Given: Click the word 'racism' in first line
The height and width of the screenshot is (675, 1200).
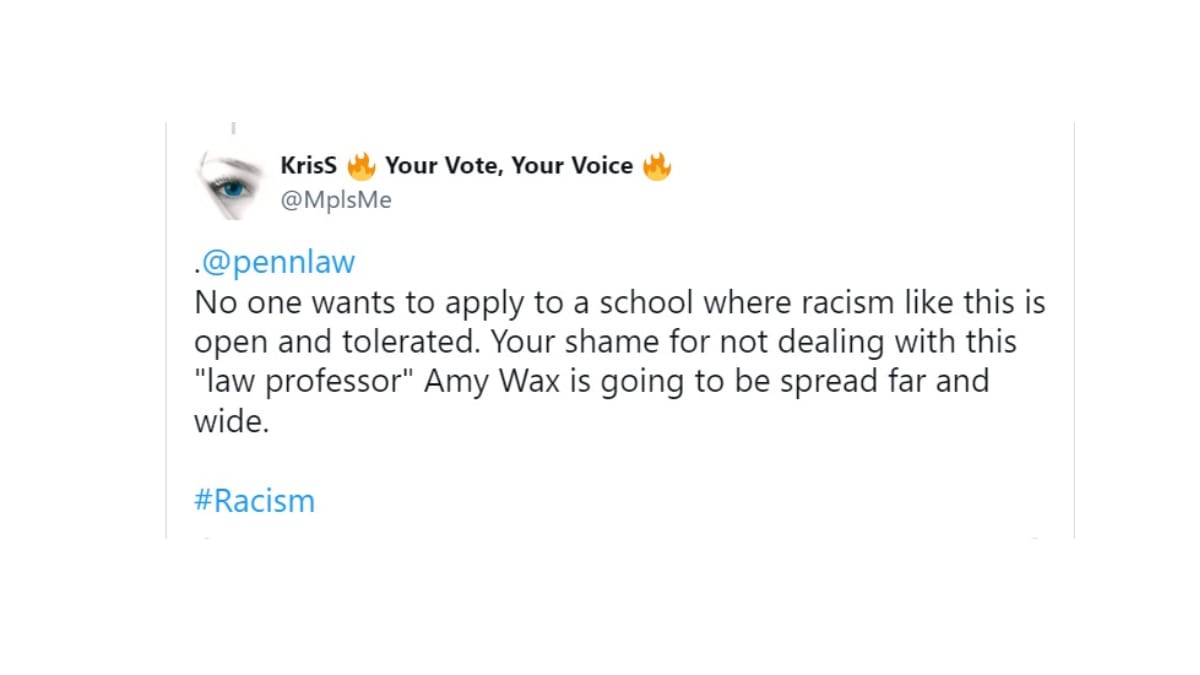Looking at the screenshot, I should (813, 302).
